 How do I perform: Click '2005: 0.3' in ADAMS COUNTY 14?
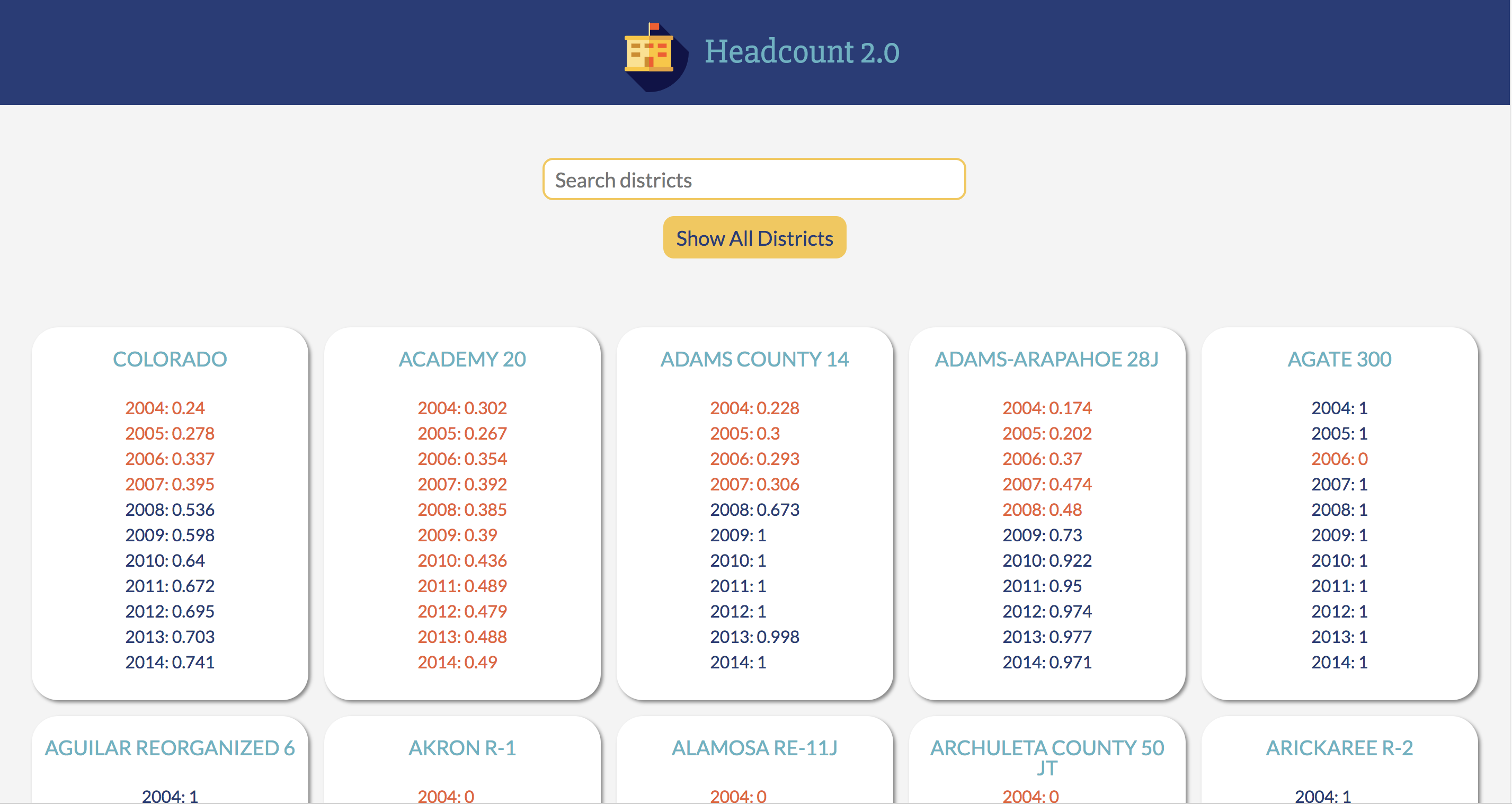click(x=745, y=434)
